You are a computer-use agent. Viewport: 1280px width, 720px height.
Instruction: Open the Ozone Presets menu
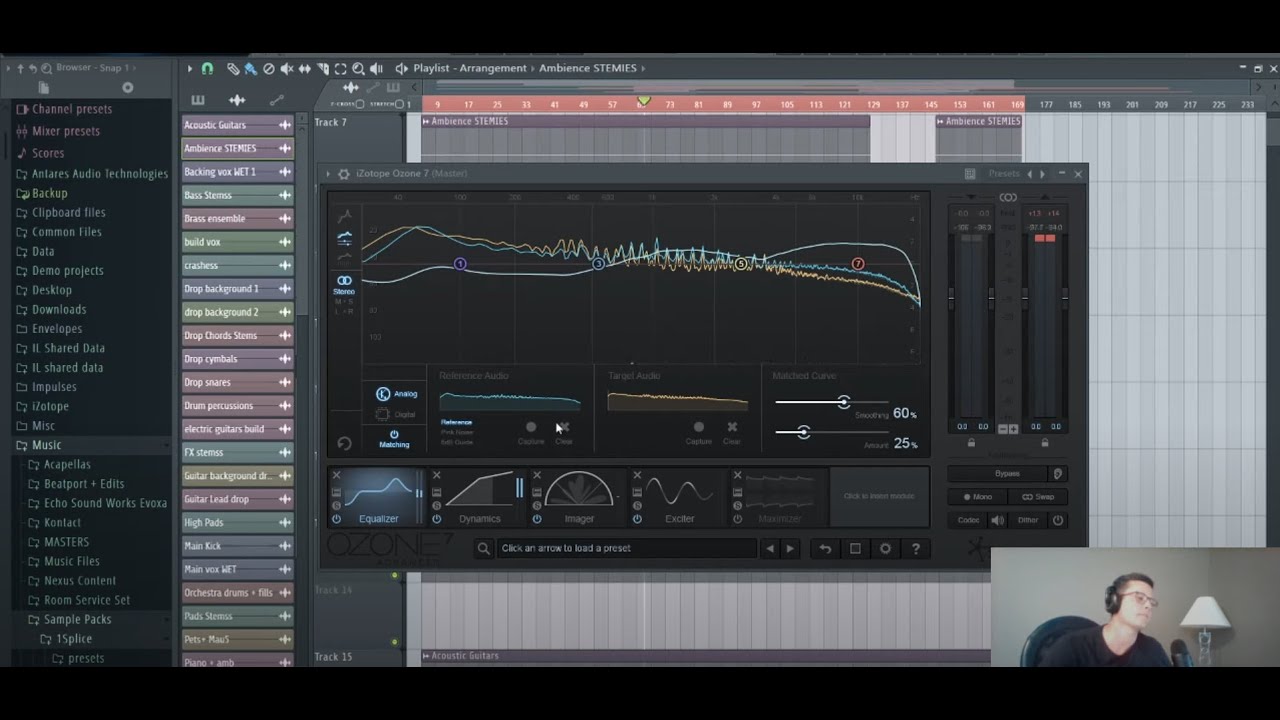1004,174
